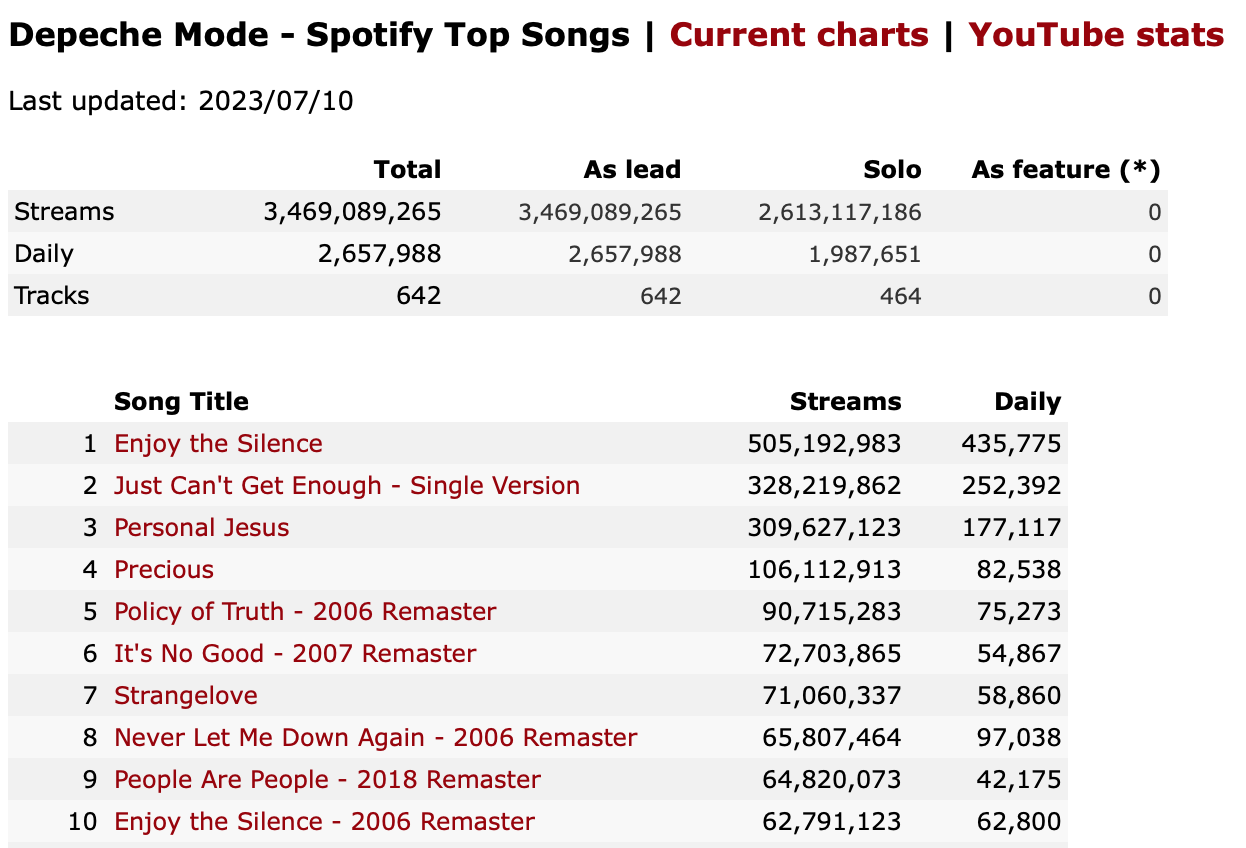The image size is (1246, 848).
Task: Select the Precious song link
Action: point(164,570)
